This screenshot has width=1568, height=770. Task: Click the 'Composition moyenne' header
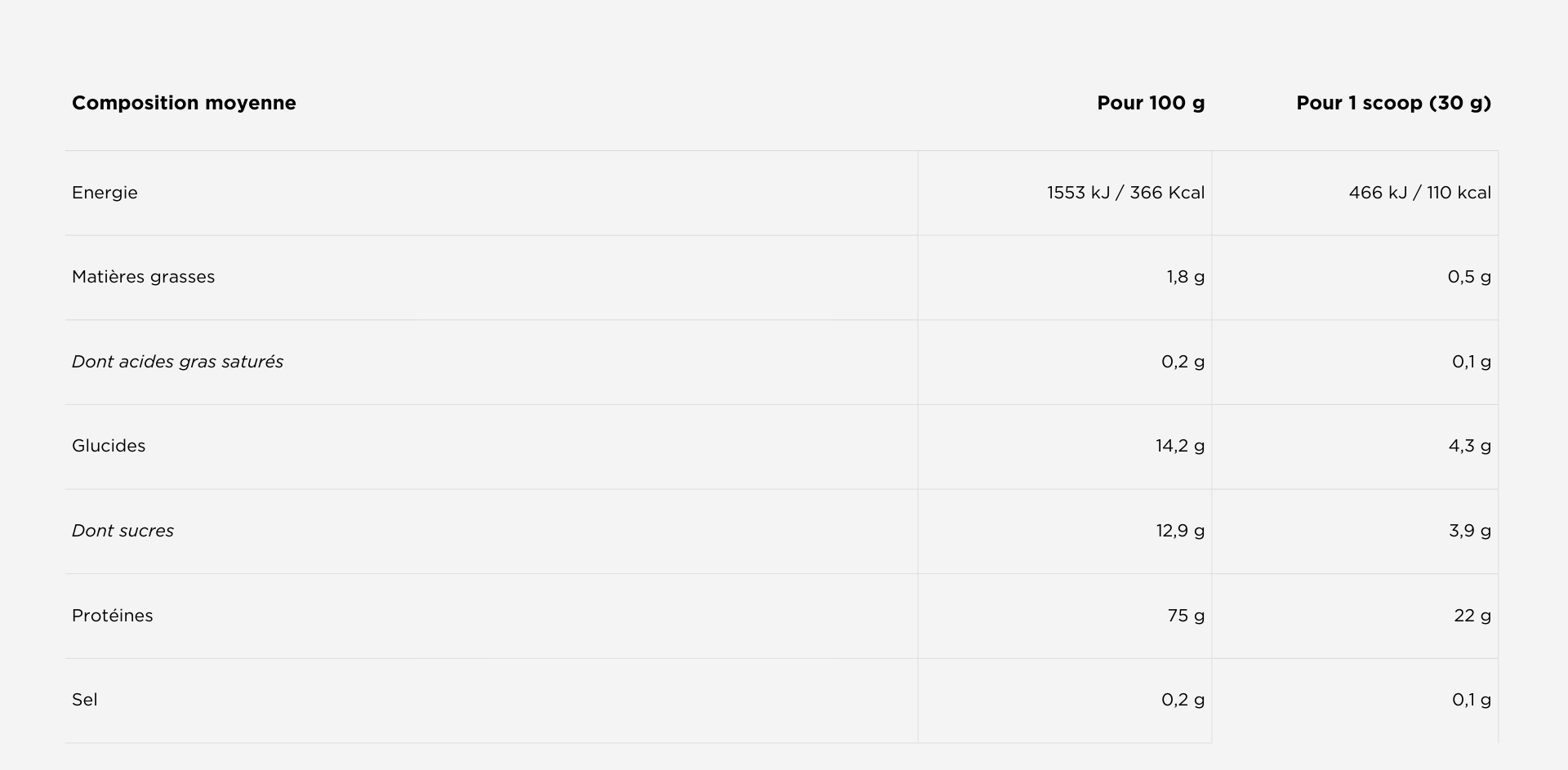(184, 103)
